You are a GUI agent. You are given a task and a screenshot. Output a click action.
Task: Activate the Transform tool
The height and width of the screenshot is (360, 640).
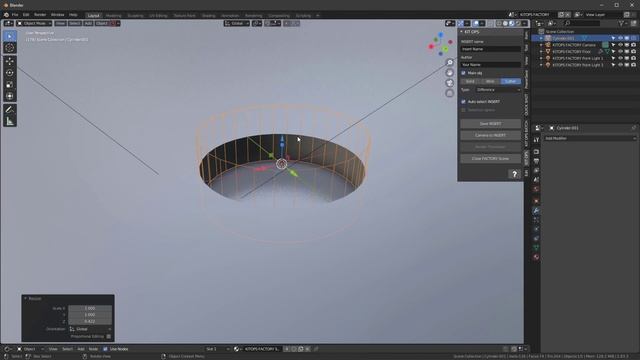[x=10, y=96]
